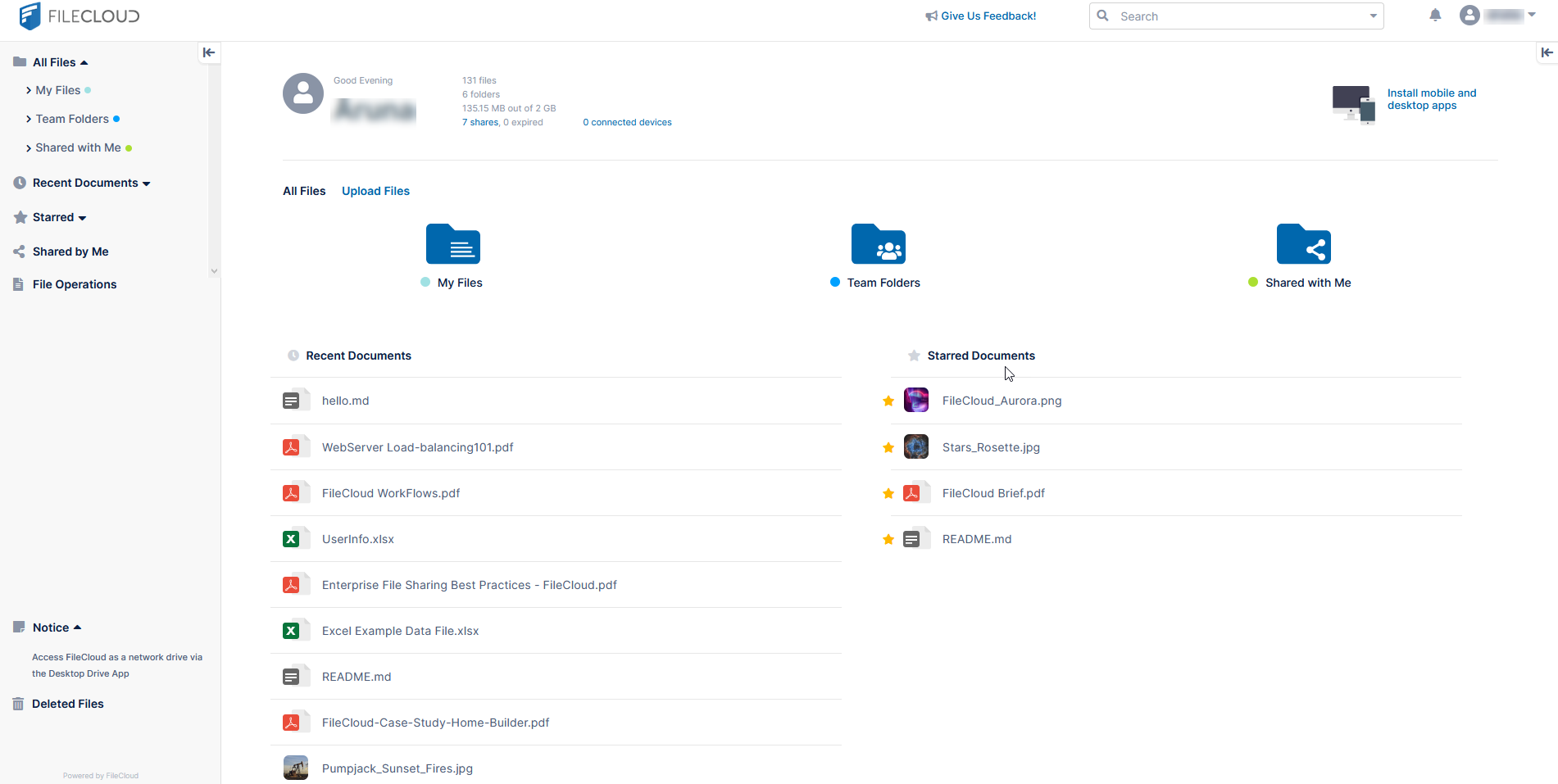Click the Recent Documents clock icon in sidebar

(20, 183)
